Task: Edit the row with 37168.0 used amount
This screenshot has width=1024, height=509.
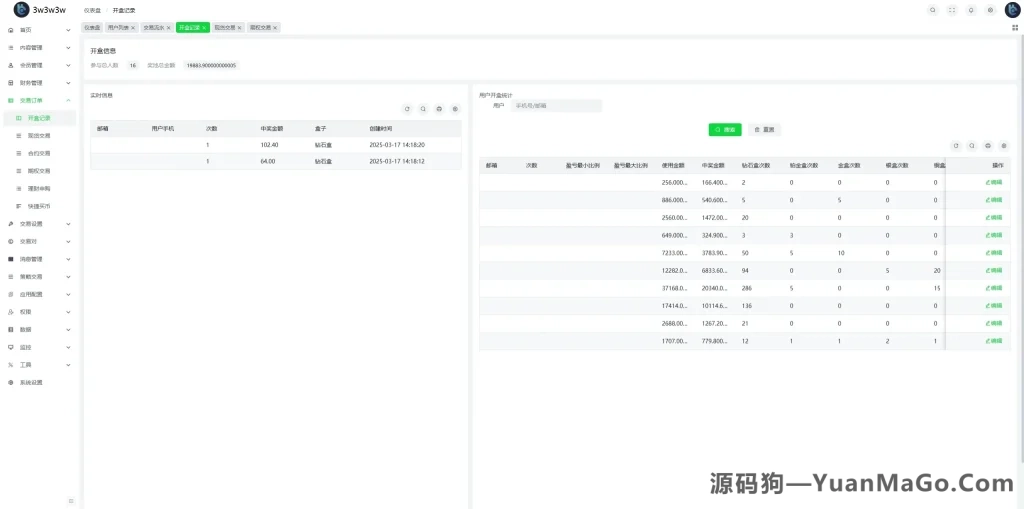Action: click(993, 288)
